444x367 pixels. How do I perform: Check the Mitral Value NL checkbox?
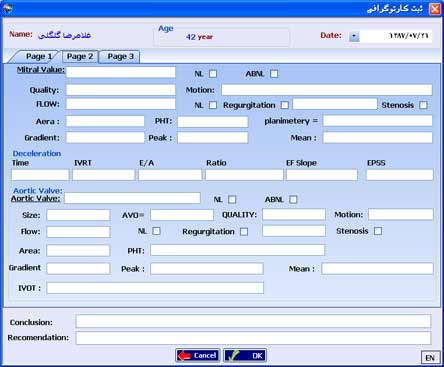click(213, 74)
